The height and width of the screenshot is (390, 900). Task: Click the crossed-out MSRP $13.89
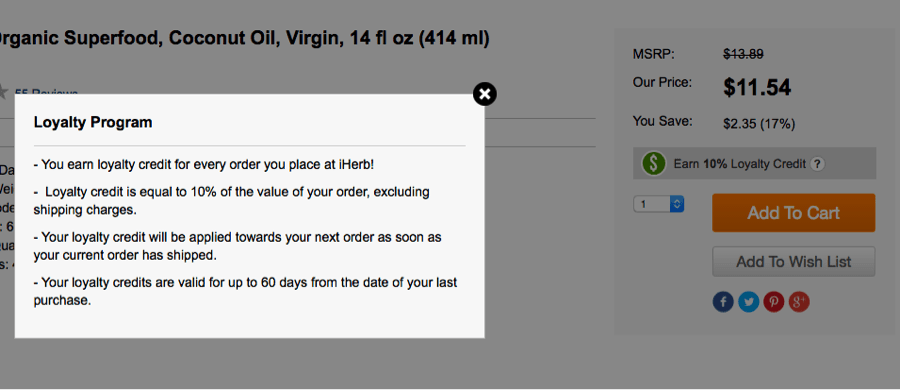(743, 55)
